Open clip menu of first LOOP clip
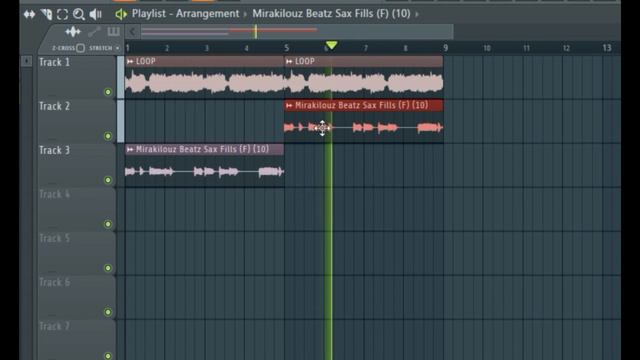Image resolution: width=640 pixels, height=360 pixels. [130, 61]
